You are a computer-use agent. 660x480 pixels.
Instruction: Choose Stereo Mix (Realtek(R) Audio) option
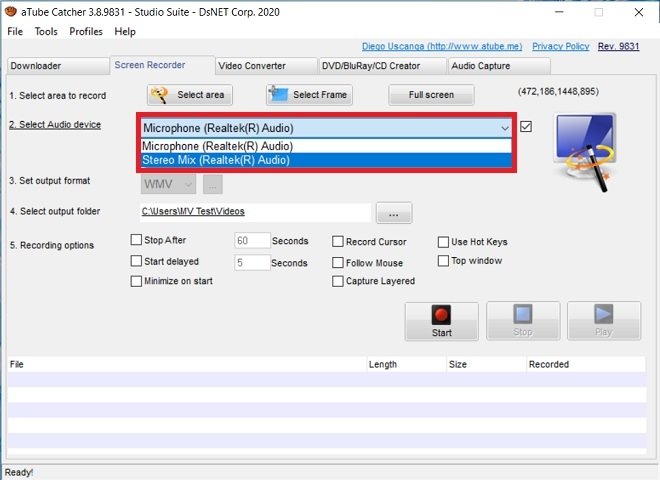pos(326,160)
